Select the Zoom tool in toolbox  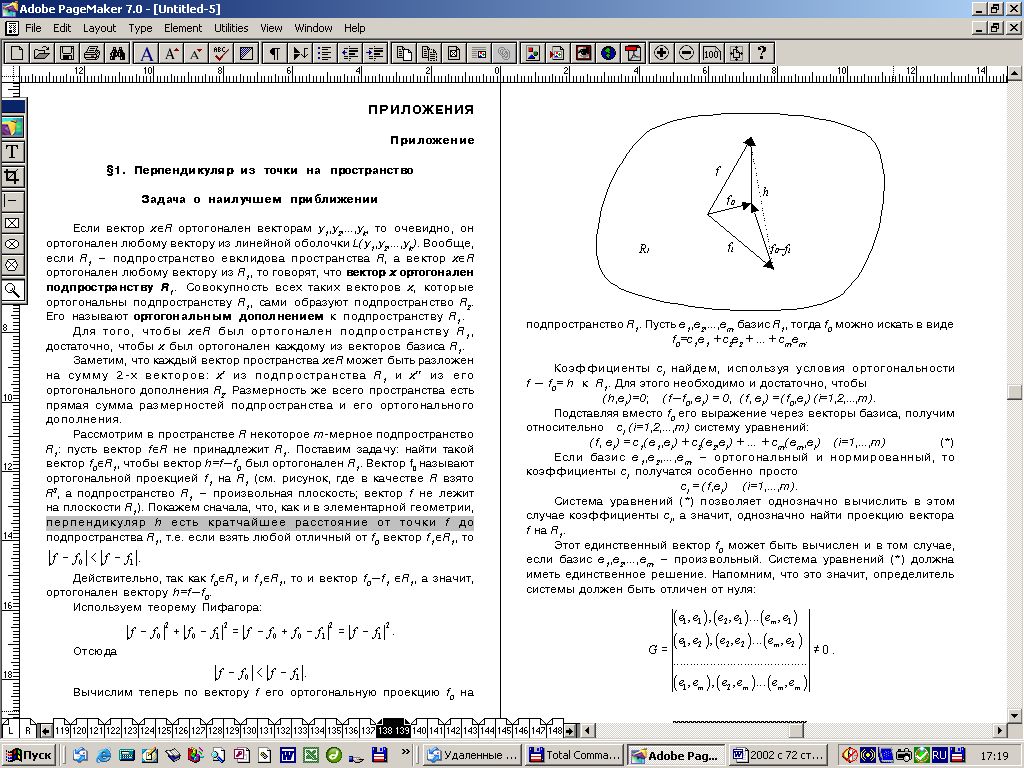(12, 289)
